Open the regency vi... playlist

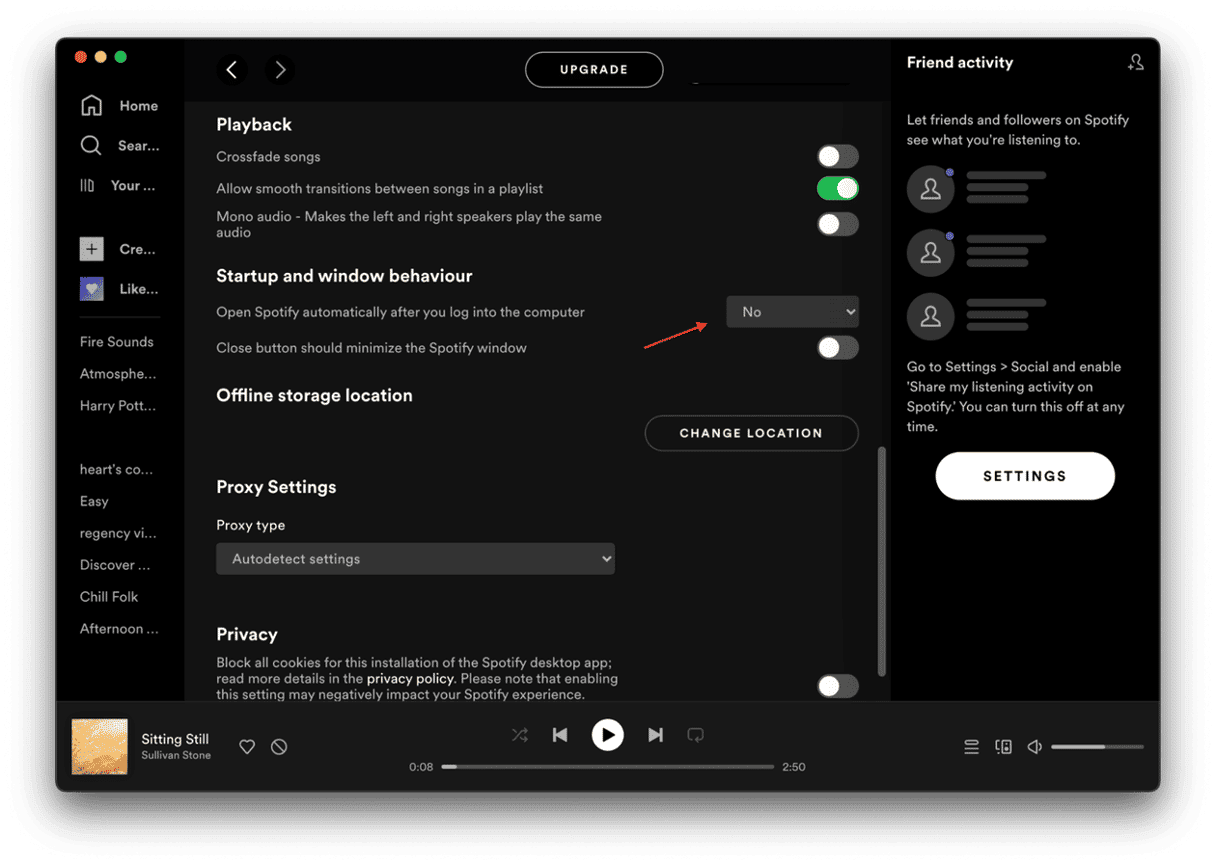coord(118,534)
